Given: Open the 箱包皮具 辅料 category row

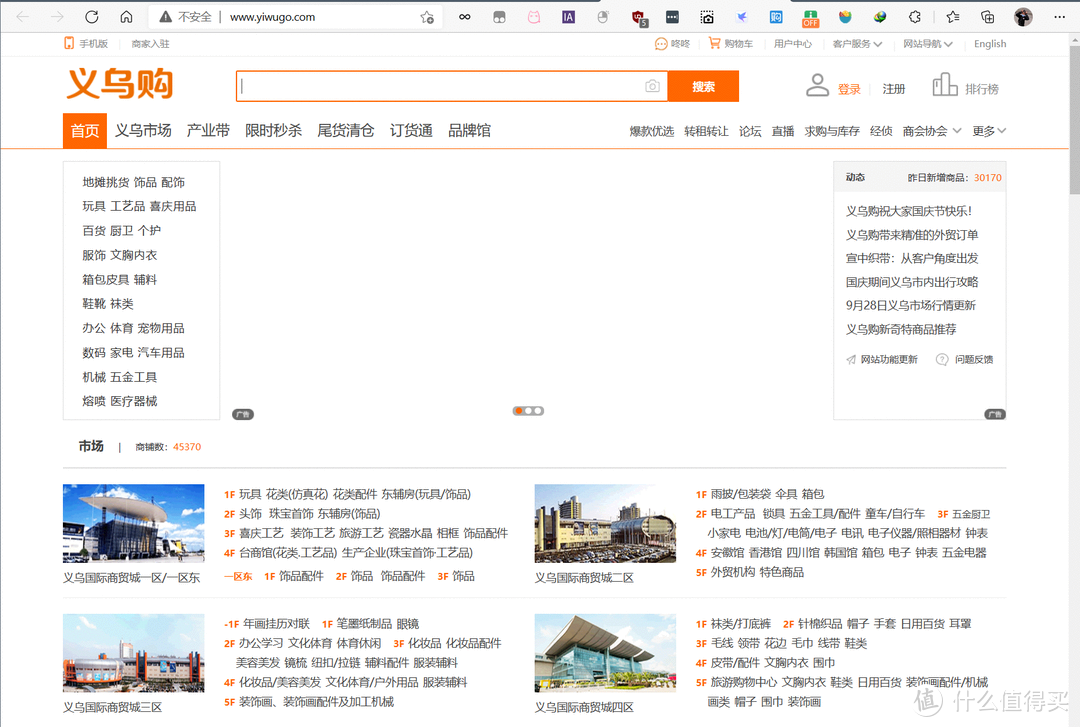Looking at the screenshot, I should [x=120, y=279].
